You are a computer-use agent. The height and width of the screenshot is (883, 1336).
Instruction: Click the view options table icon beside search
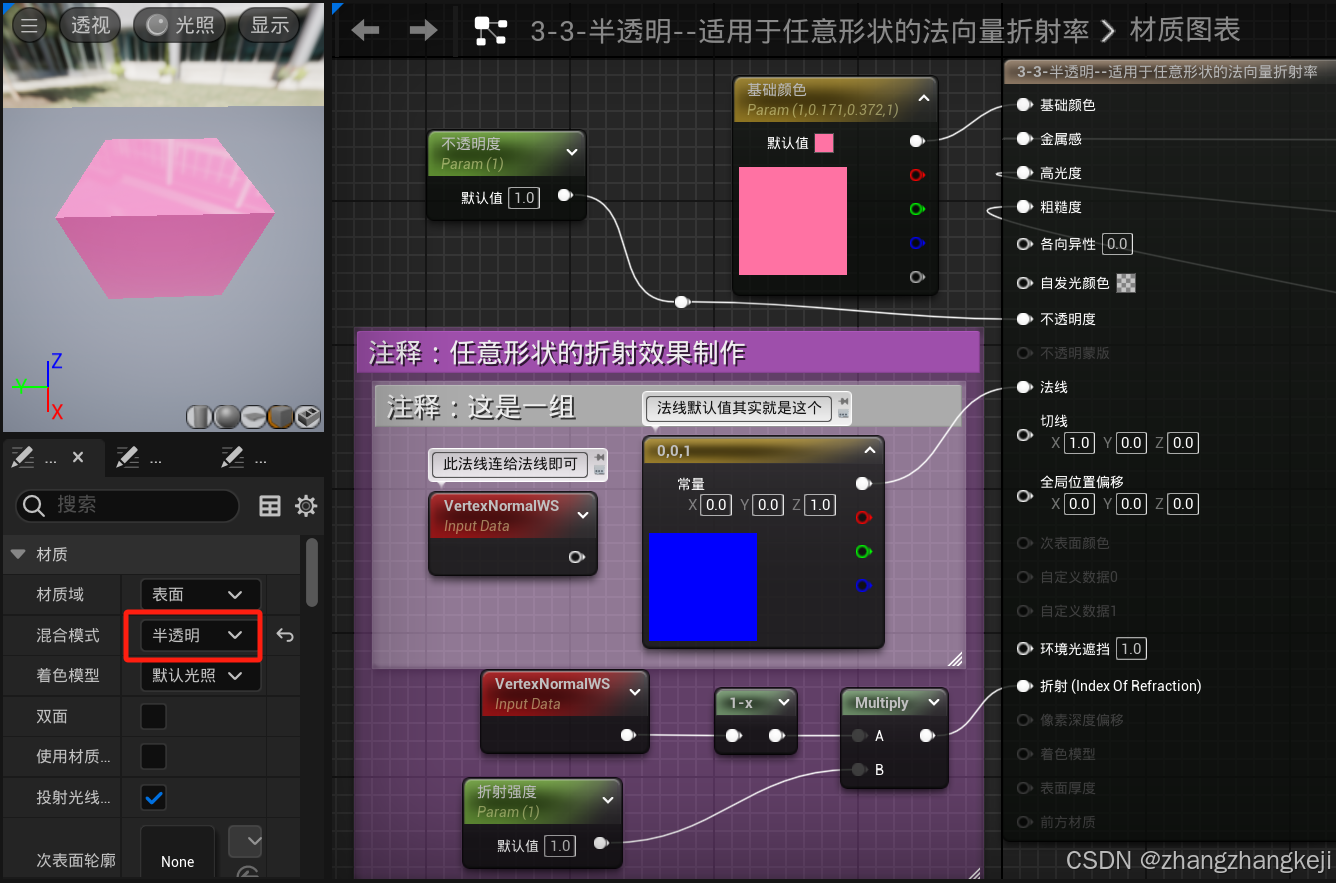[270, 506]
